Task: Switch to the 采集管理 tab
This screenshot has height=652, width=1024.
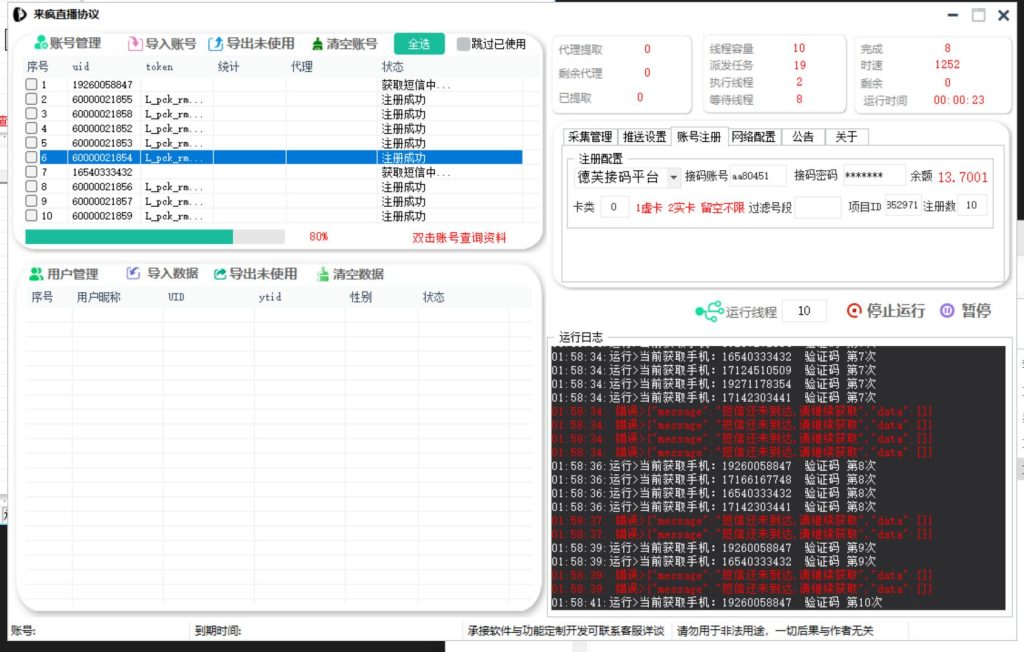Action: [x=589, y=137]
